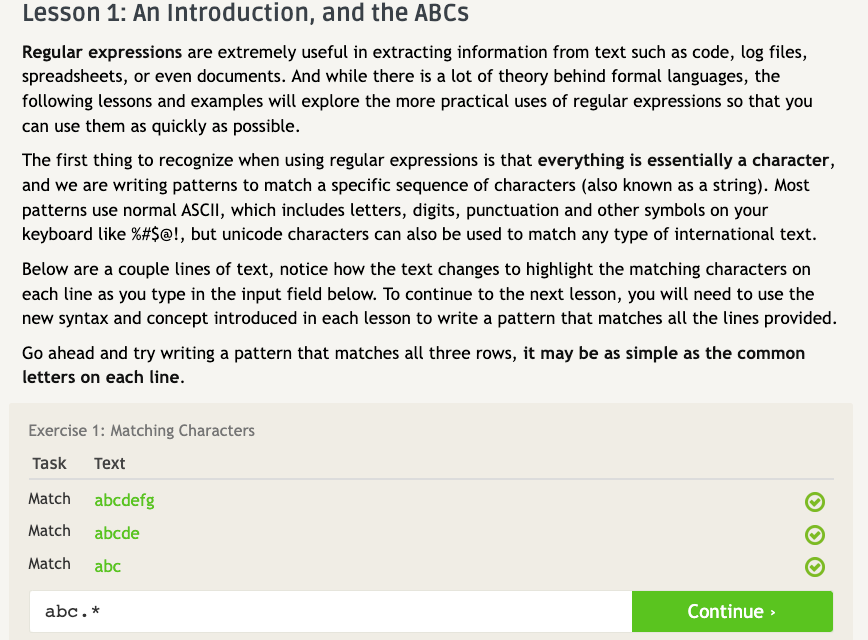Screen dimensions: 868x640
Task: Click the green text abcdefg
Action: click(x=124, y=500)
